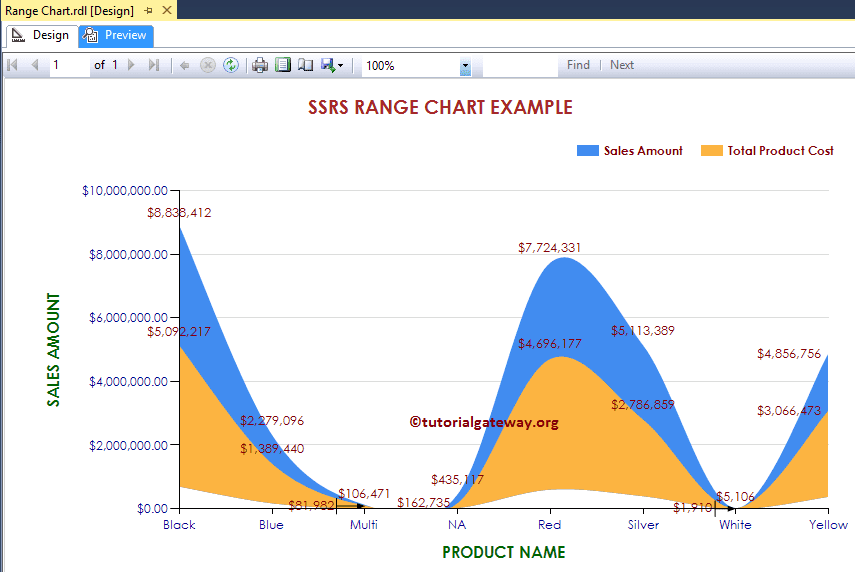Switch to the Design tab
Image resolution: width=855 pixels, height=572 pixels.
pyautogui.click(x=41, y=35)
